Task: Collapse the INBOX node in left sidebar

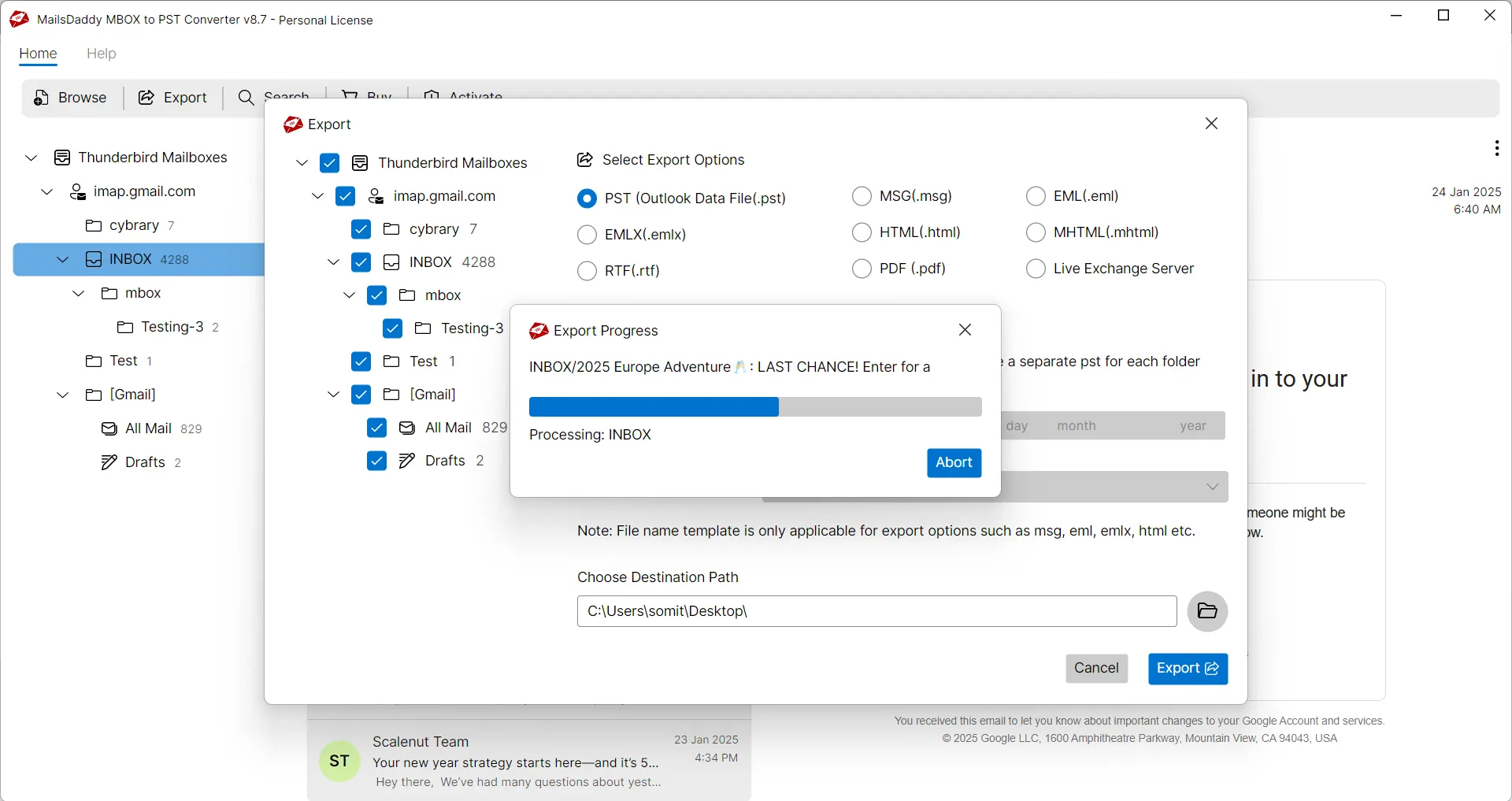Action: [x=63, y=260]
